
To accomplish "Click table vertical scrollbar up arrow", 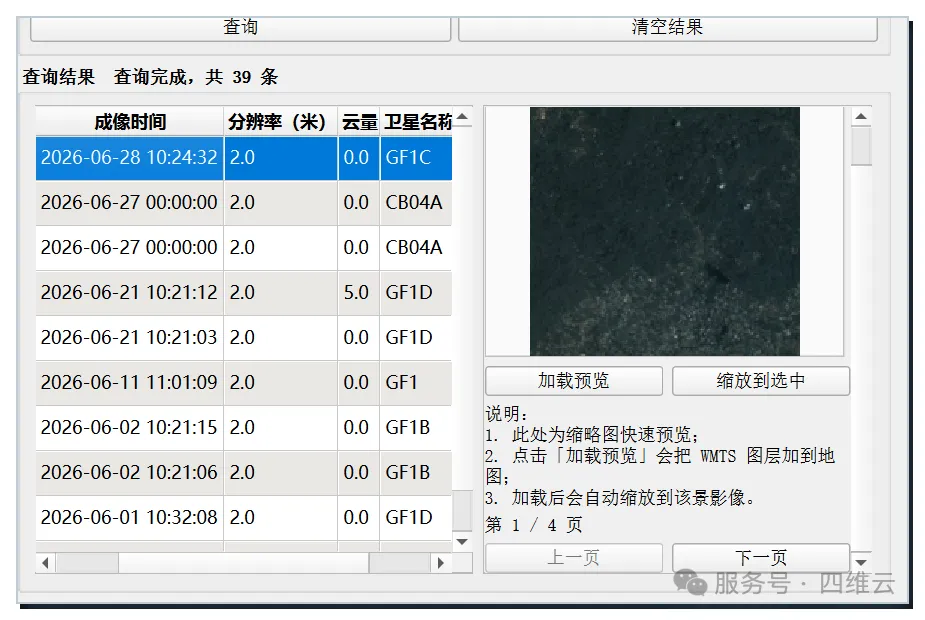I will click(x=462, y=116).
